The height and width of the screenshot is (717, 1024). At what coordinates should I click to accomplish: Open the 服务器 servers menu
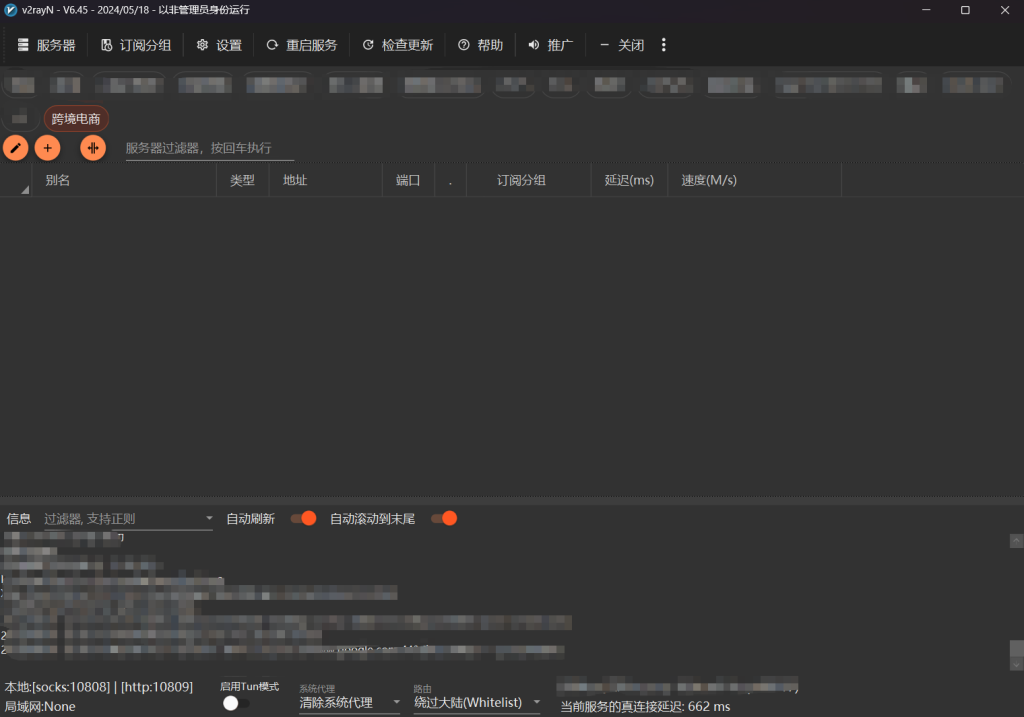point(46,45)
